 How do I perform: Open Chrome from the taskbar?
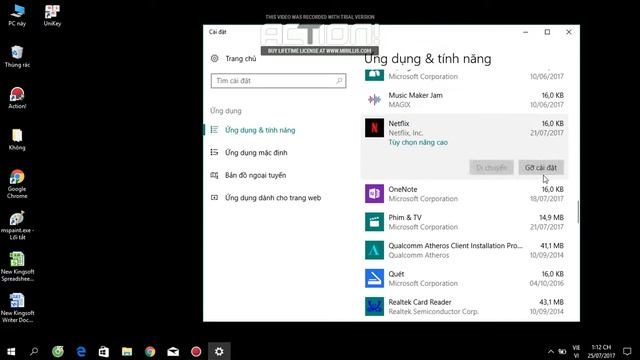tap(150, 351)
